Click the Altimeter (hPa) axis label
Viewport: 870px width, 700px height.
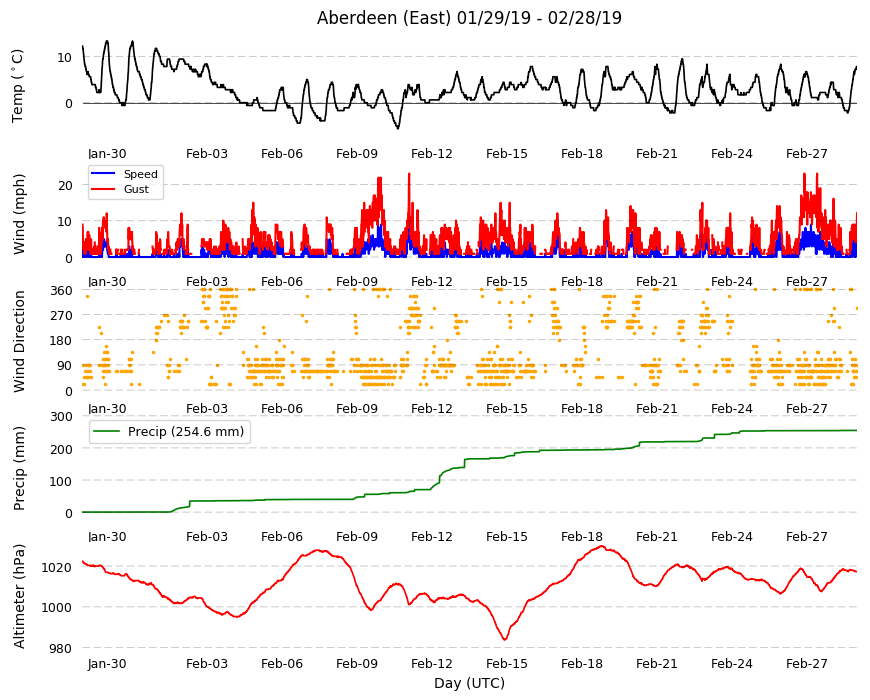click(x=19, y=596)
